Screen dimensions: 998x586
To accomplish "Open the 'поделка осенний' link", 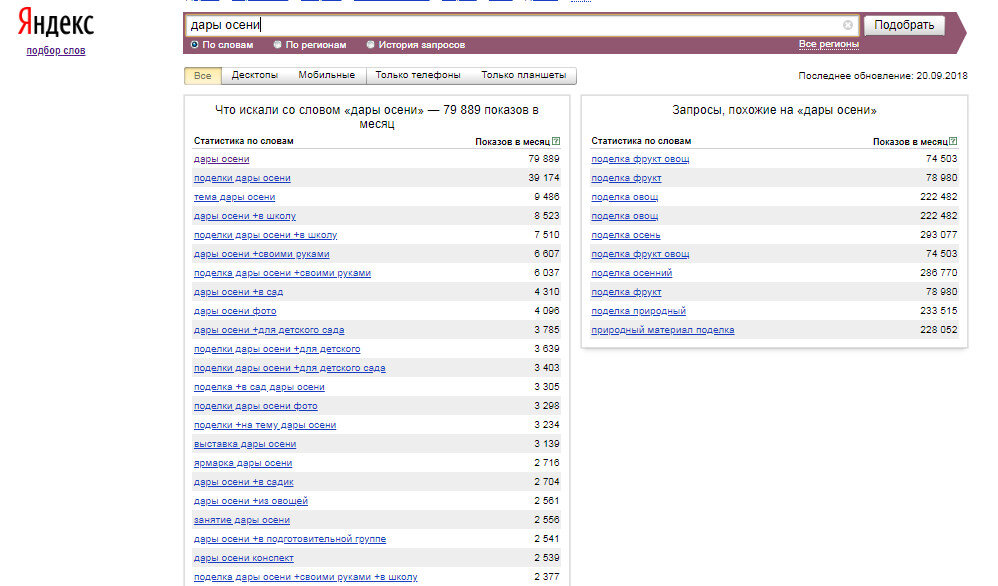I will 631,273.
